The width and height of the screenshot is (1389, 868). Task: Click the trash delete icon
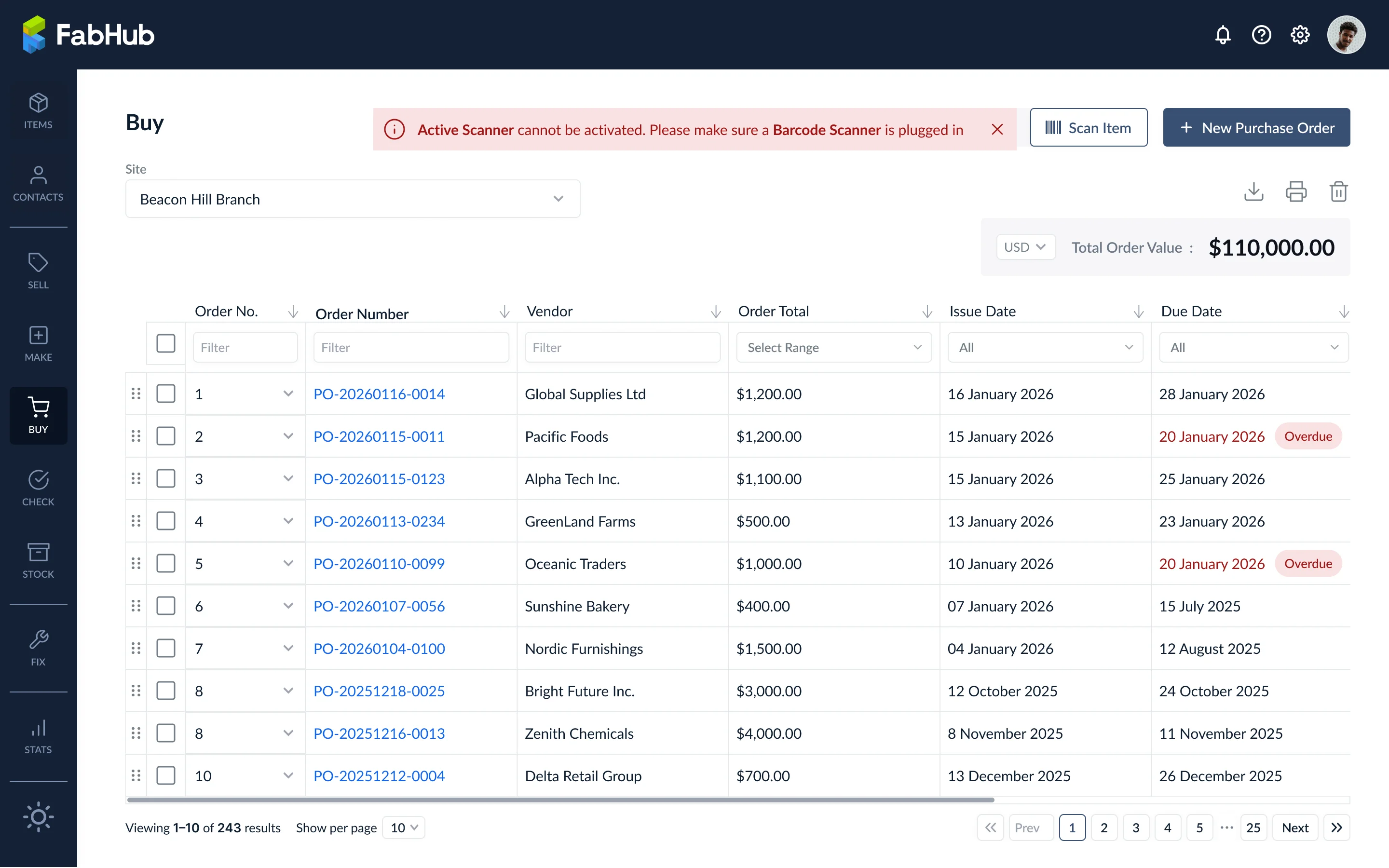1338,192
